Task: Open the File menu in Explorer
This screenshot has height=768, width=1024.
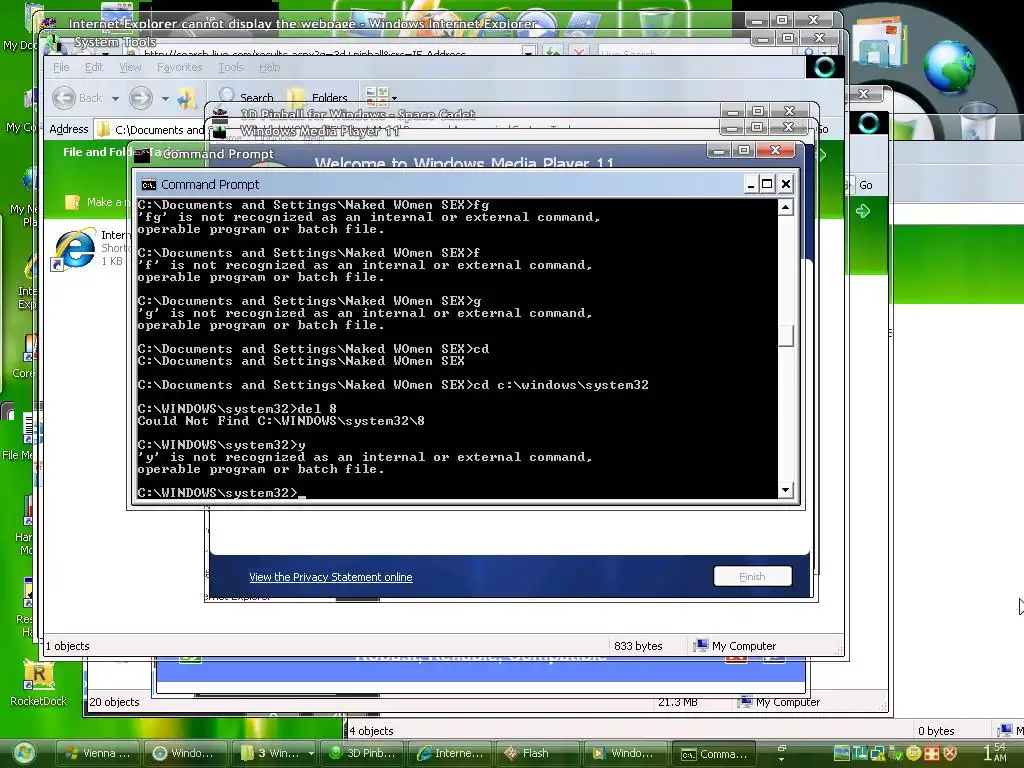Action: (61, 67)
